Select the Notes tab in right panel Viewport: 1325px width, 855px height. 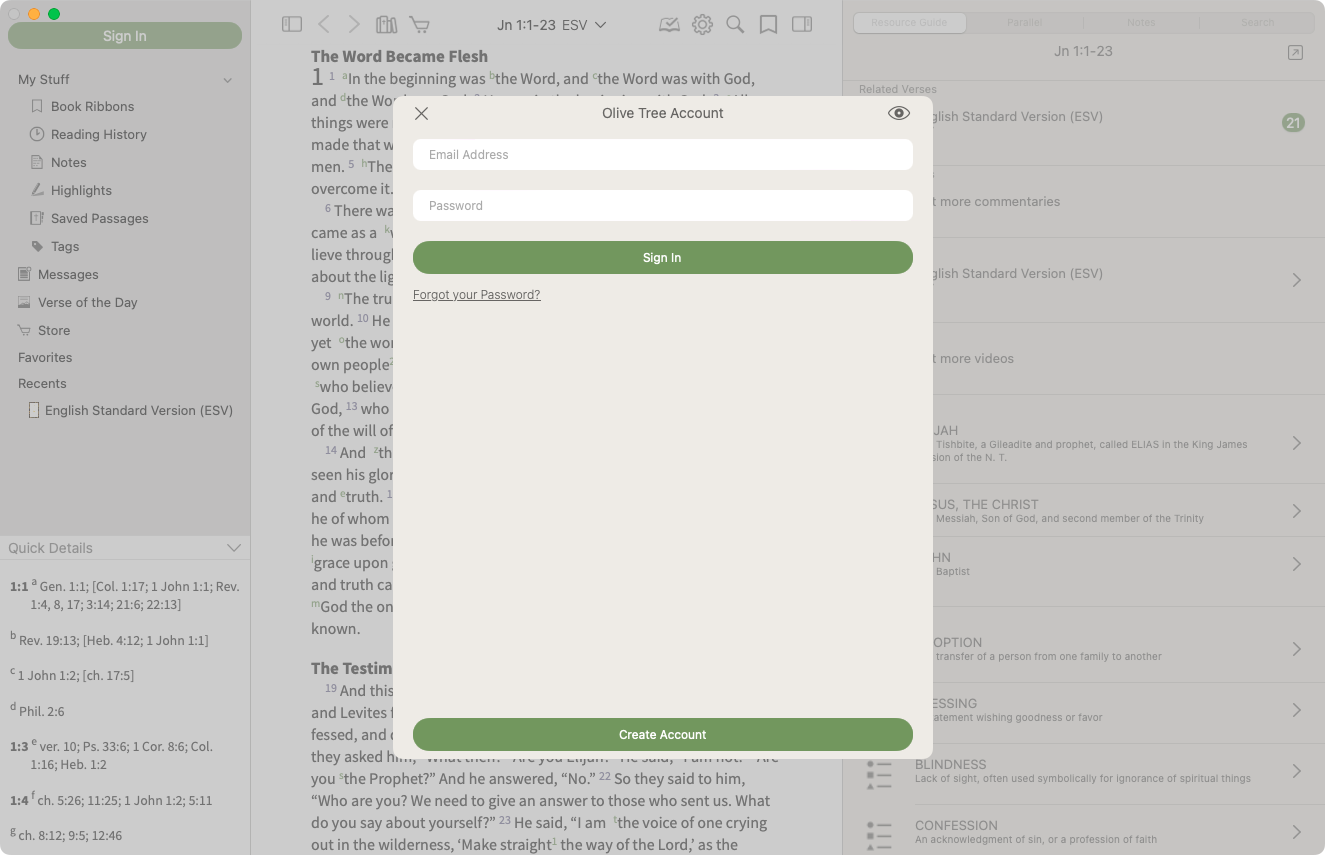(x=1141, y=22)
